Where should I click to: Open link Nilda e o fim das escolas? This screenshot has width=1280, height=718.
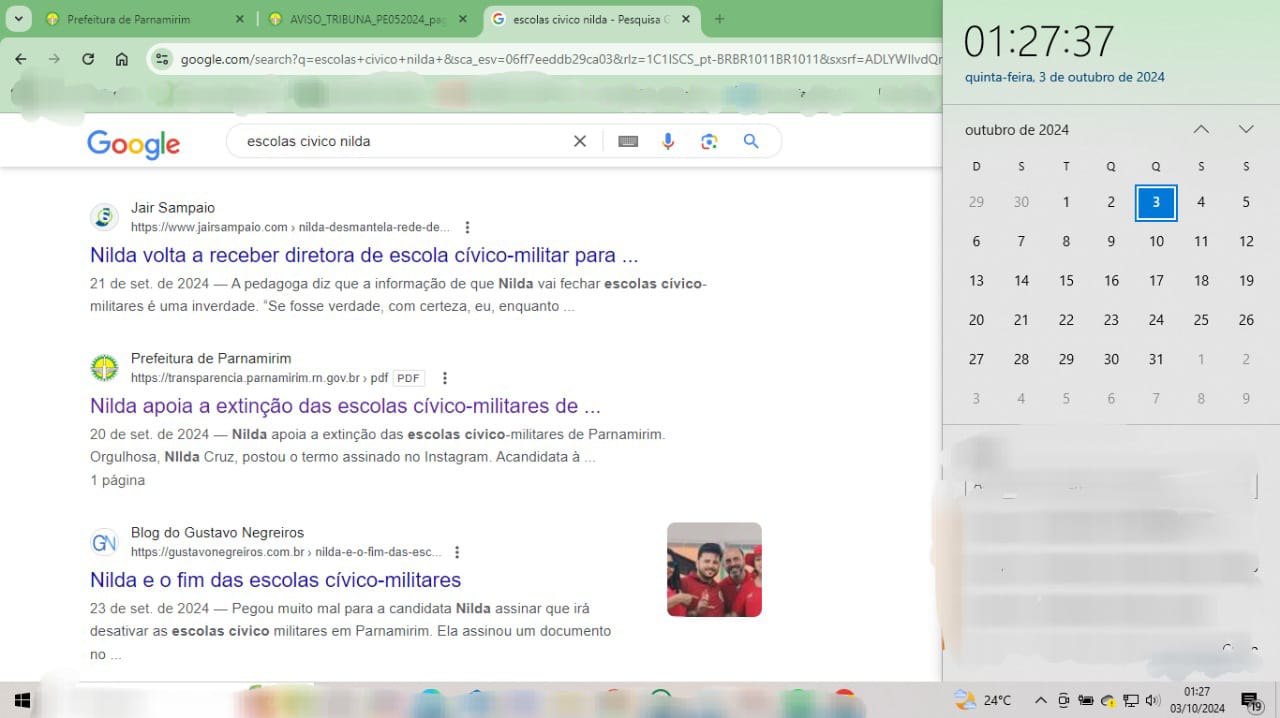pyautogui.click(x=275, y=580)
